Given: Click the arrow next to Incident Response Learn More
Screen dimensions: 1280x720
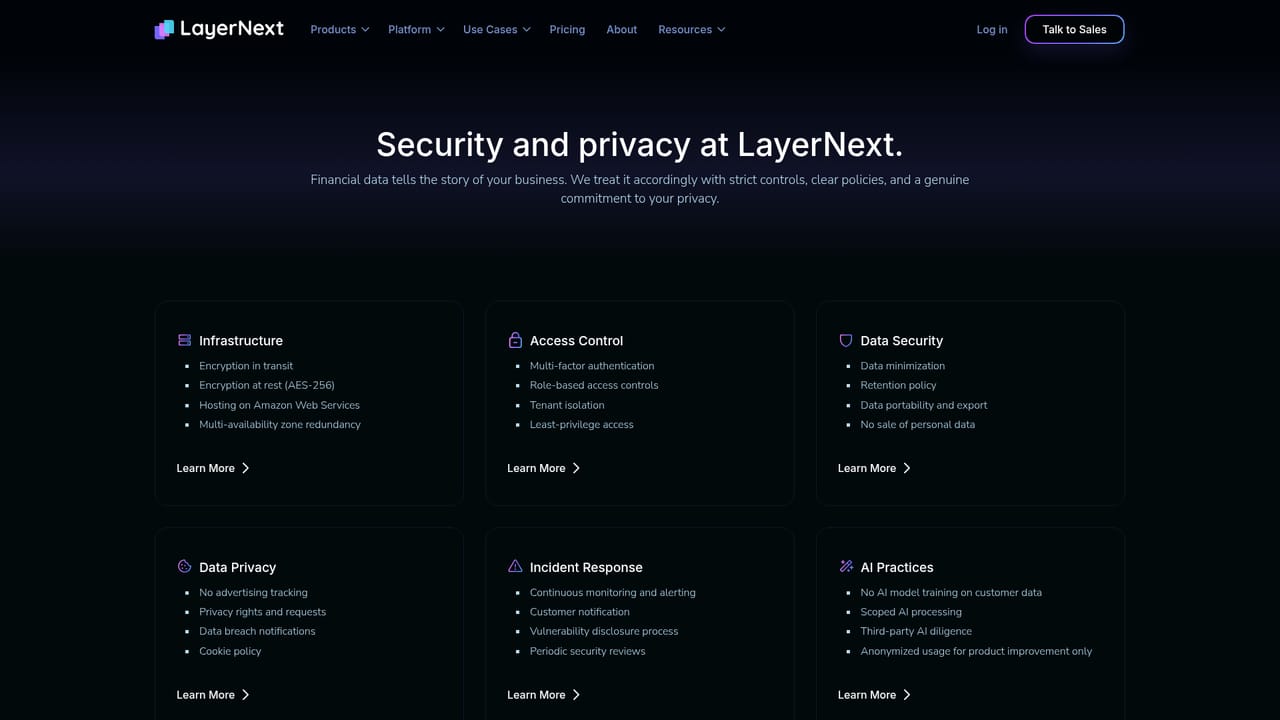Looking at the screenshot, I should click(x=576, y=695).
